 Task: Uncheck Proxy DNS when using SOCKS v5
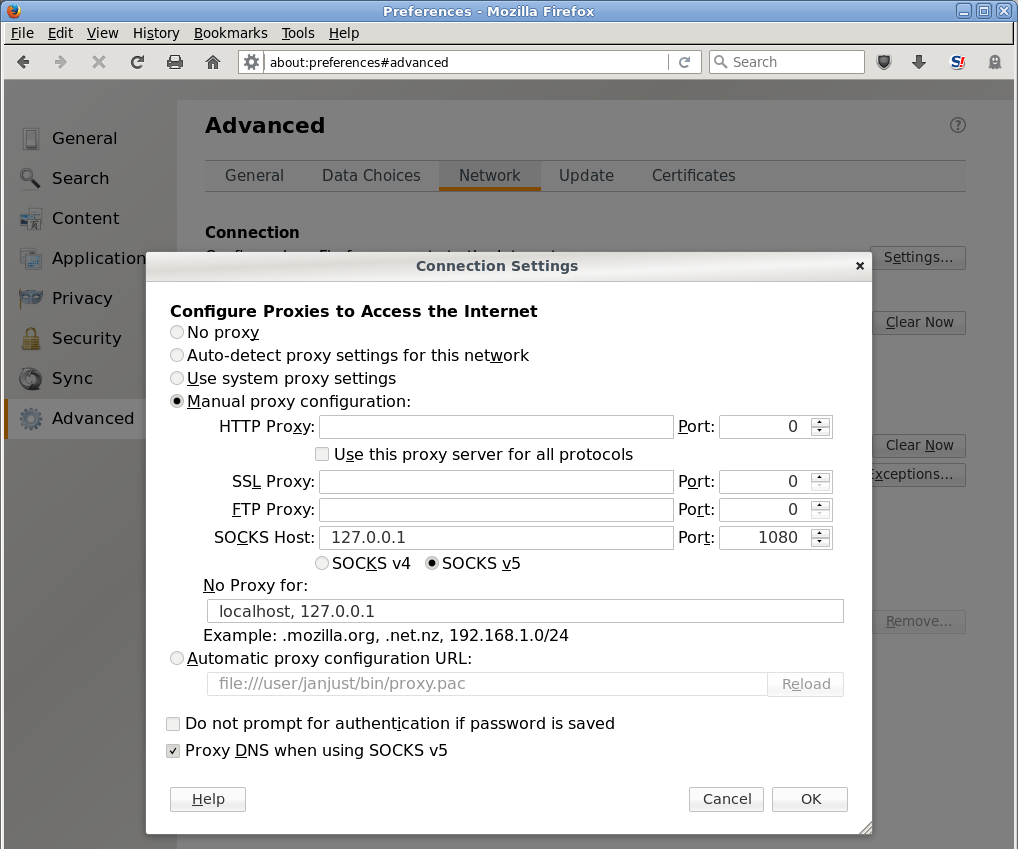[173, 751]
